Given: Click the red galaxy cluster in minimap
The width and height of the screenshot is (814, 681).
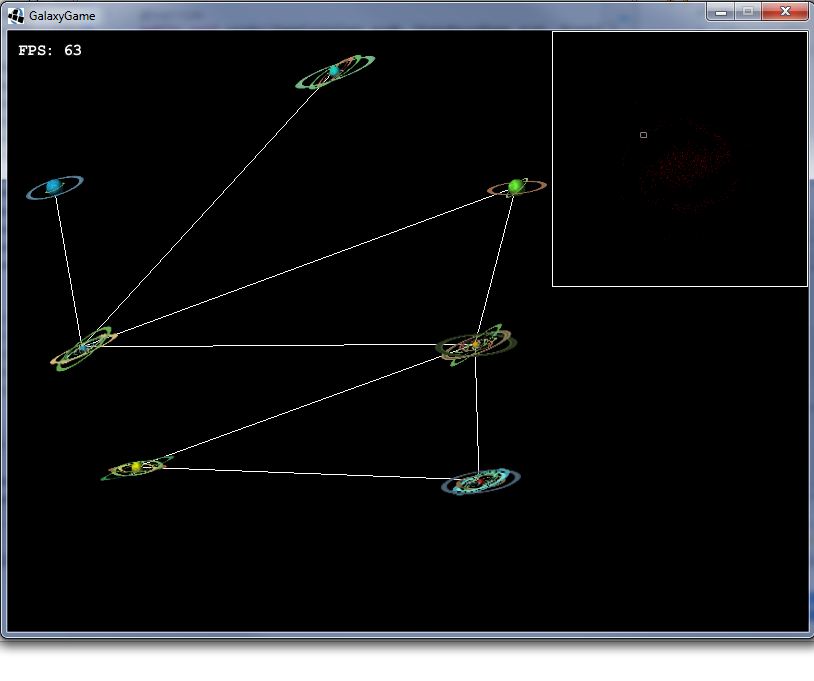Looking at the screenshot, I should [x=685, y=166].
